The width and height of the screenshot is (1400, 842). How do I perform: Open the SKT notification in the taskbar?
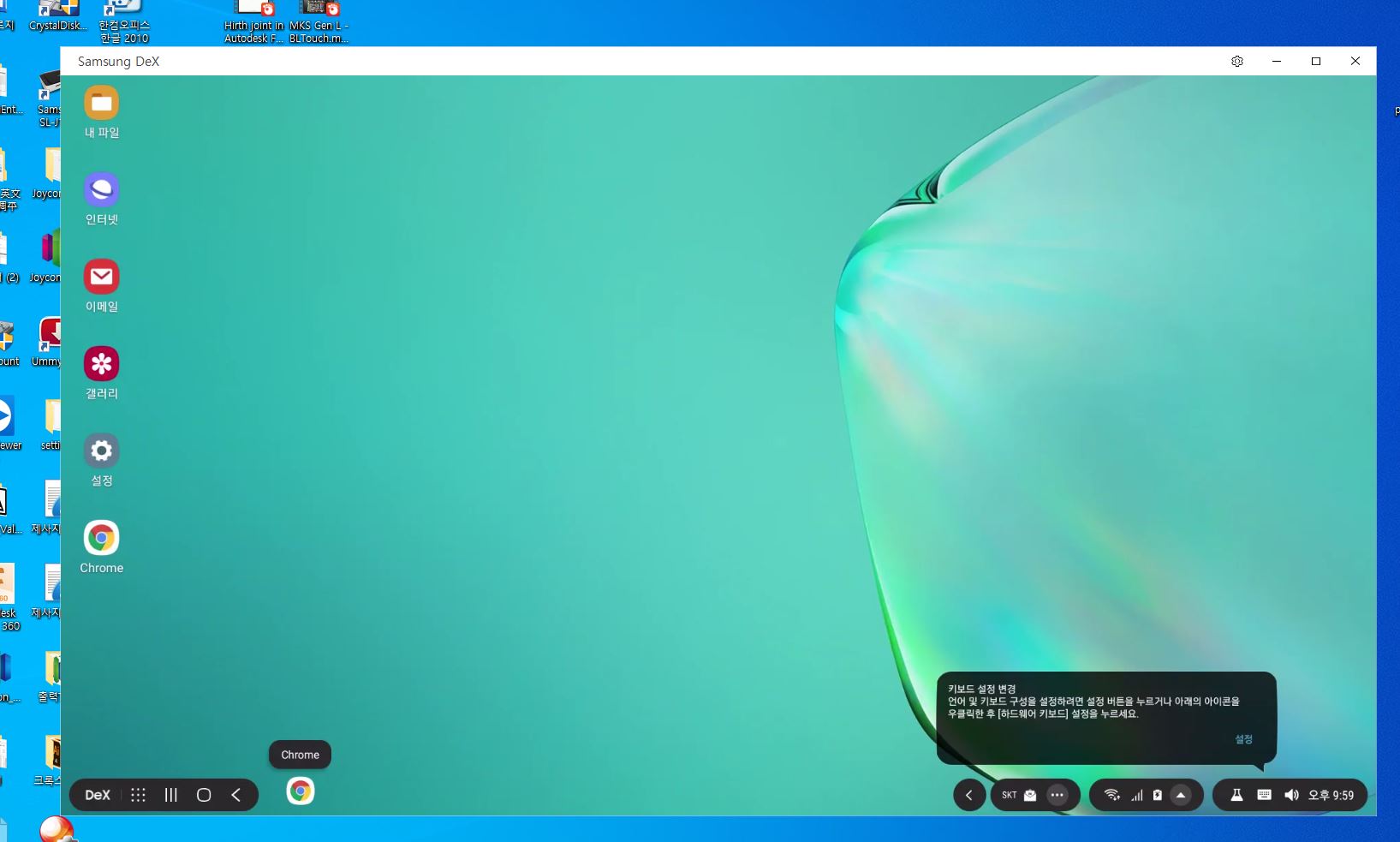pyautogui.click(x=1010, y=795)
